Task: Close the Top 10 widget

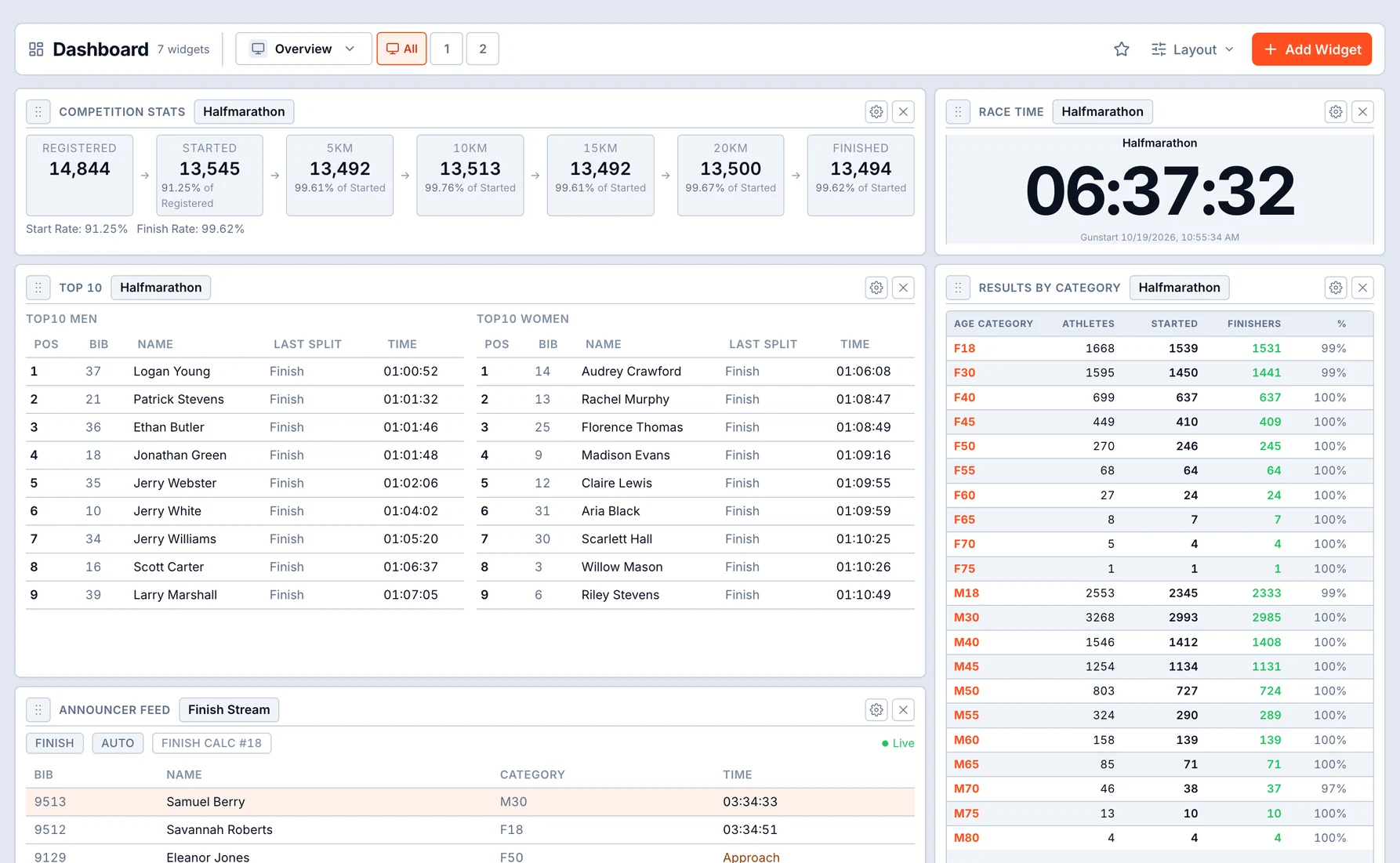Action: (903, 288)
